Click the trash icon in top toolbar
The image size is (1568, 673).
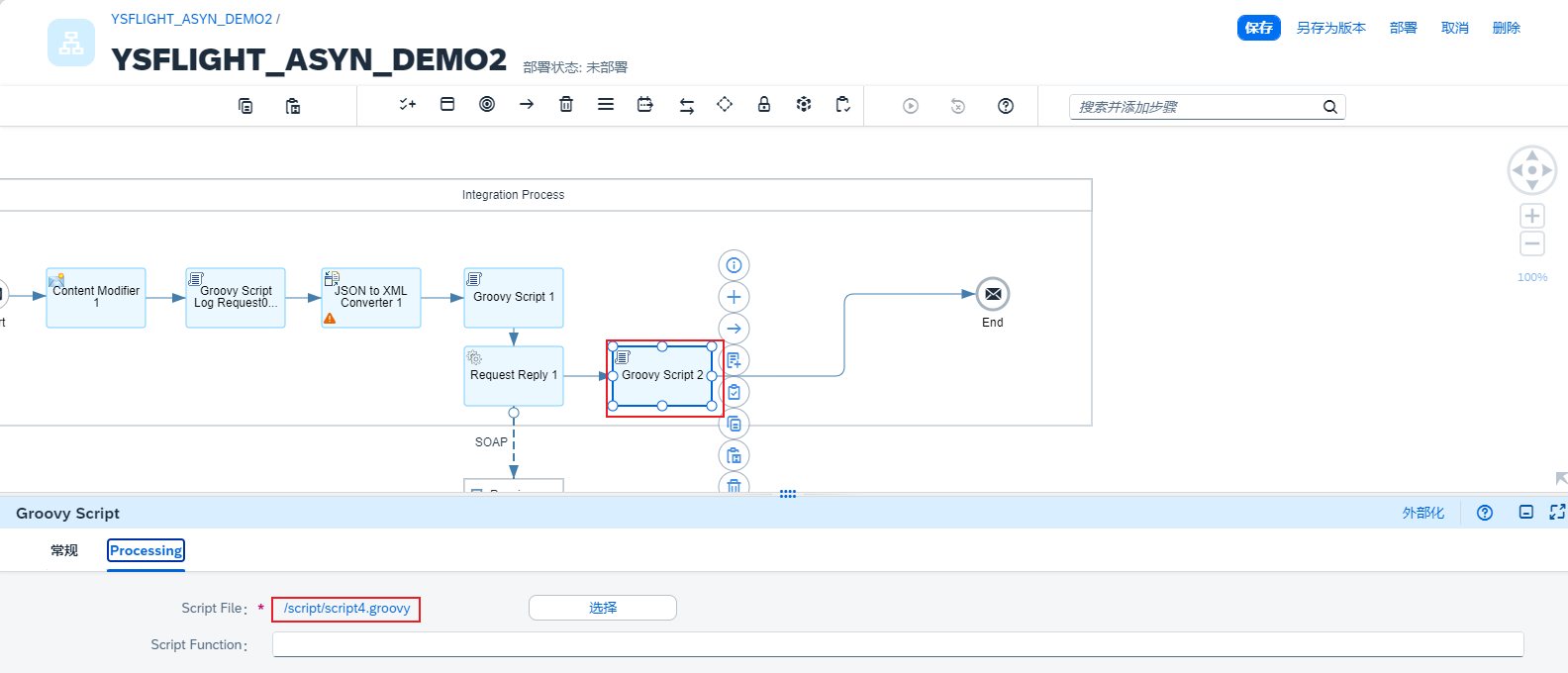click(x=566, y=104)
